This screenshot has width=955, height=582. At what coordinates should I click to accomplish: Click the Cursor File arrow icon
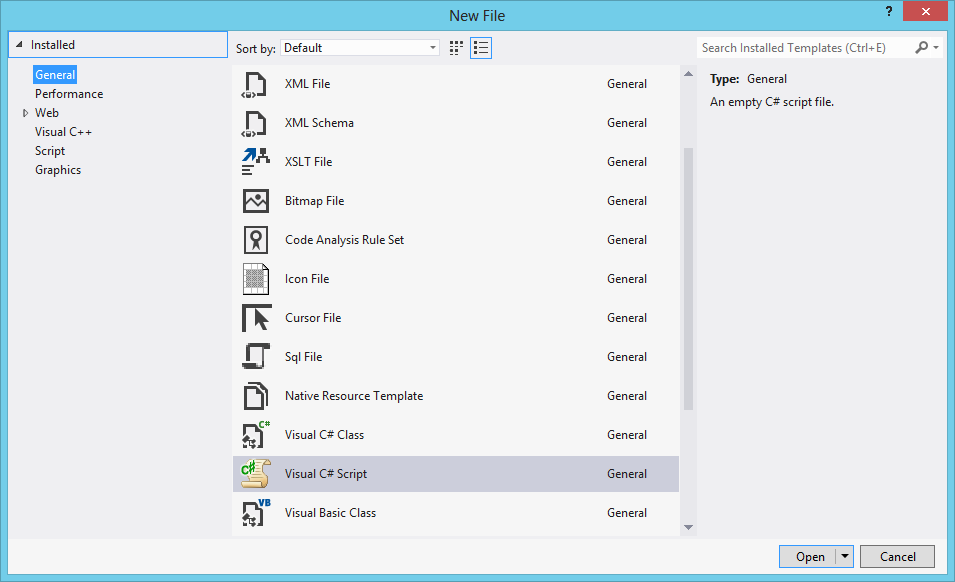(257, 318)
